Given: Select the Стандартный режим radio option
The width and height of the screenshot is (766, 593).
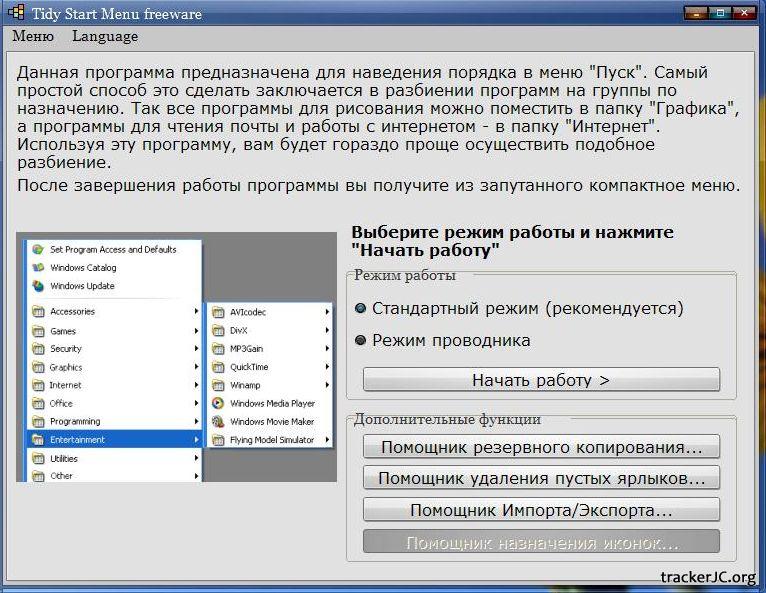Looking at the screenshot, I should (361, 309).
